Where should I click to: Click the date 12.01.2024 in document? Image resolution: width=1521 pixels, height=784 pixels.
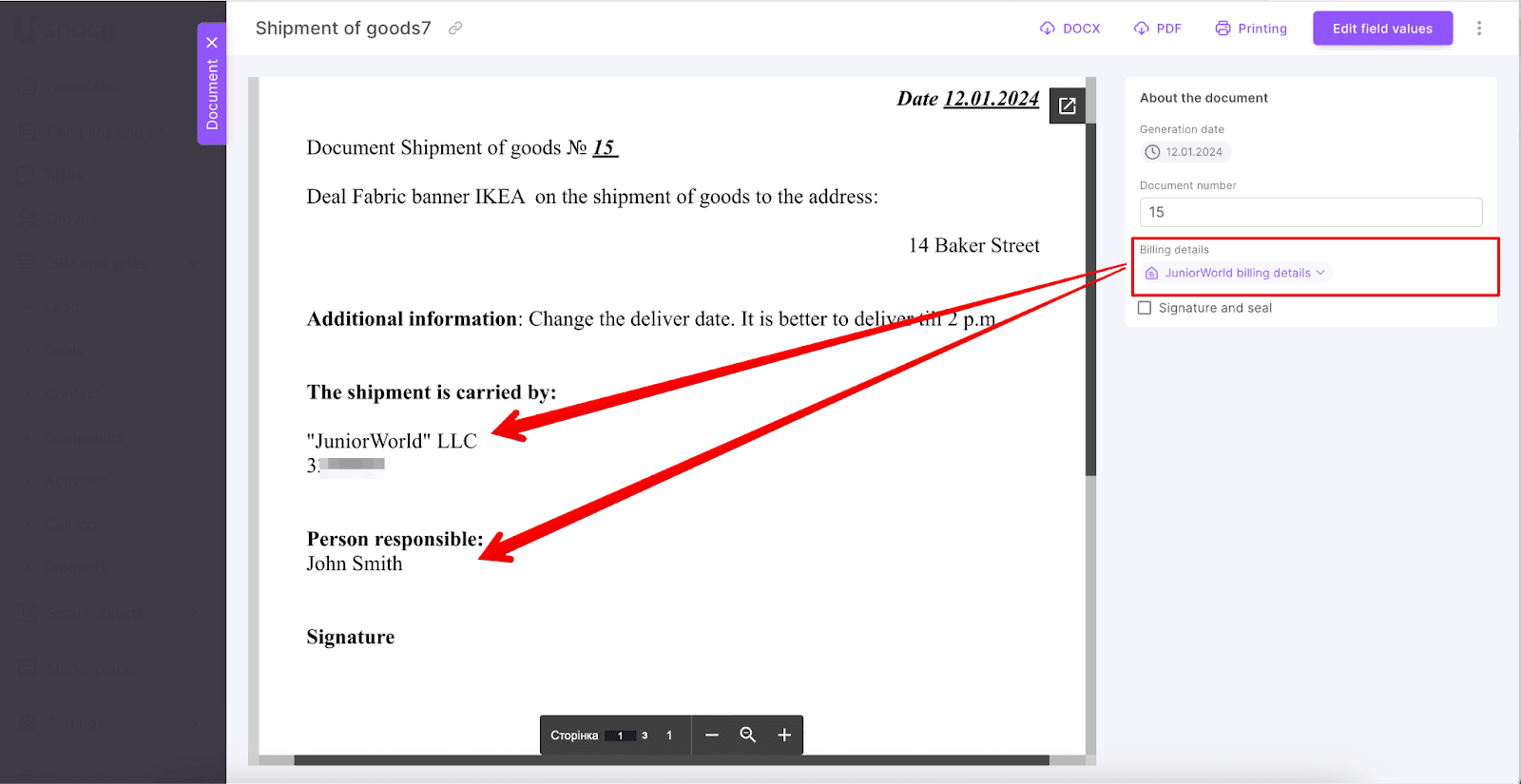[992, 99]
